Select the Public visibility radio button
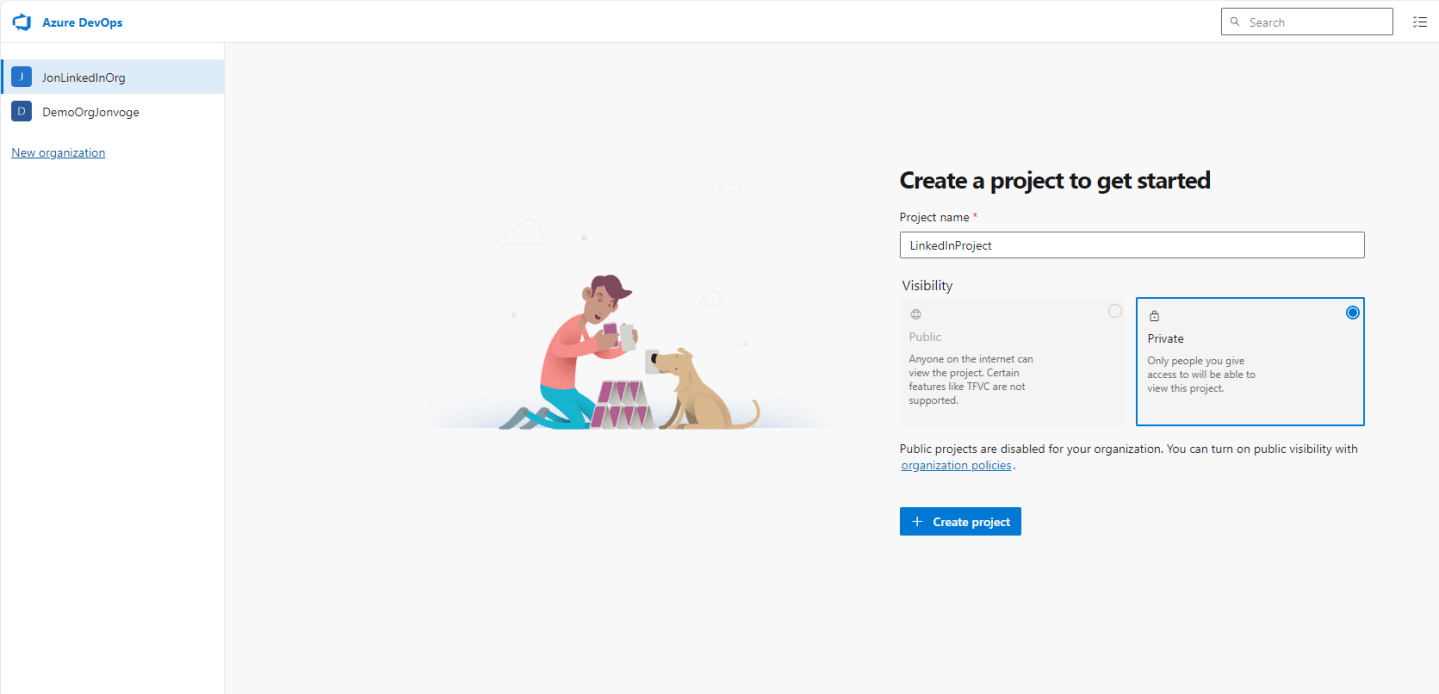The height and width of the screenshot is (694, 1439). click(x=1114, y=311)
